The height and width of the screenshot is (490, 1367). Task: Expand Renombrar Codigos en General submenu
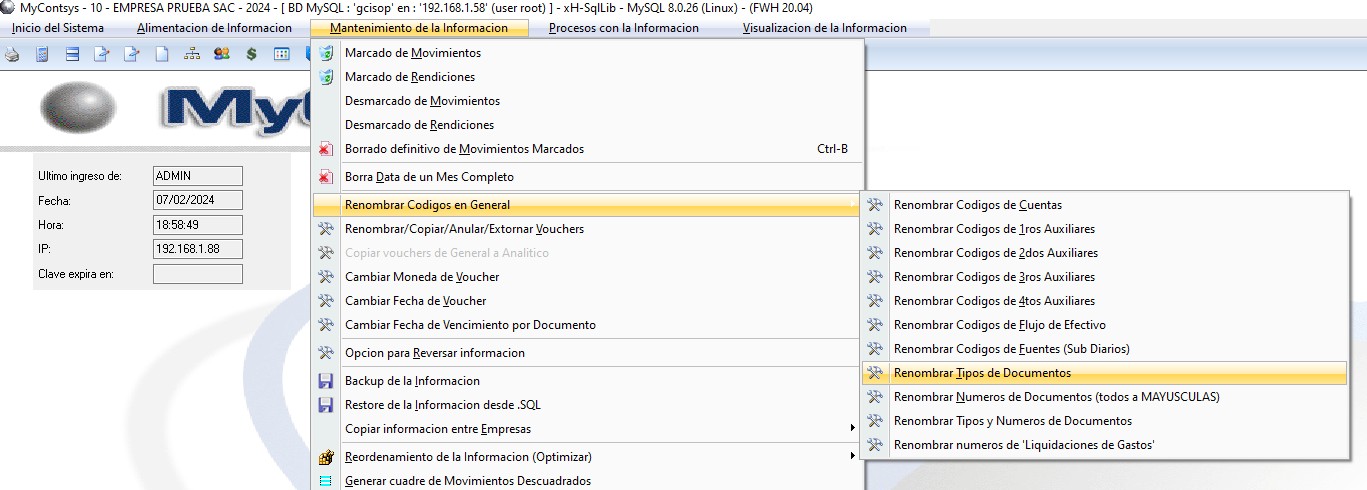[x=588, y=205]
